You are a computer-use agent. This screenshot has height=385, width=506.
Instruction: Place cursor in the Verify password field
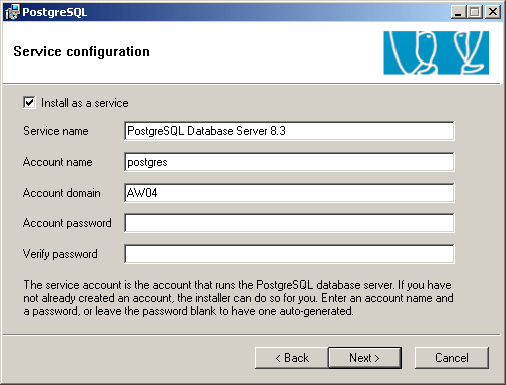289,254
